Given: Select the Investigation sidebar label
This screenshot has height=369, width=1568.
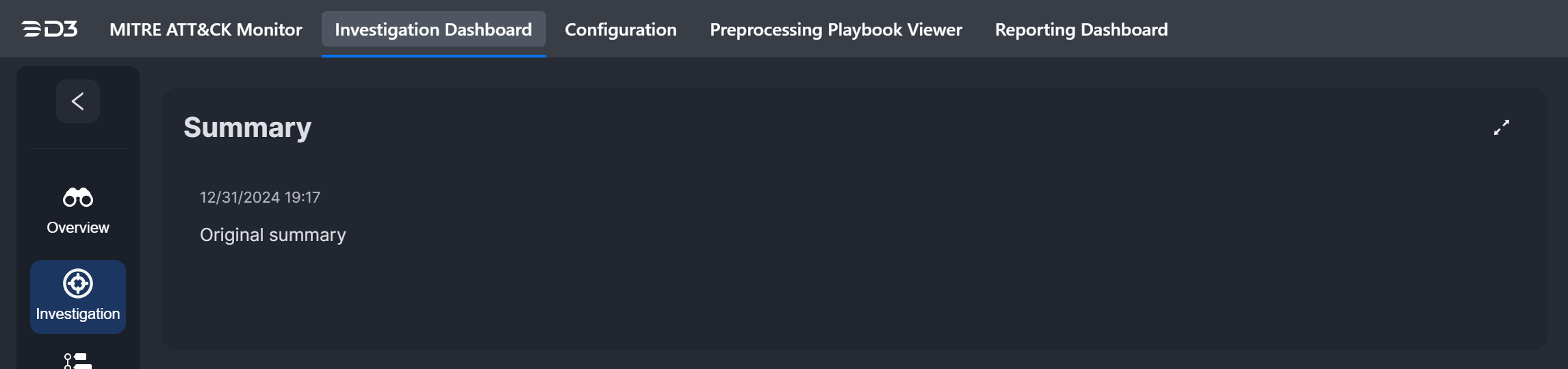Looking at the screenshot, I should (x=78, y=314).
